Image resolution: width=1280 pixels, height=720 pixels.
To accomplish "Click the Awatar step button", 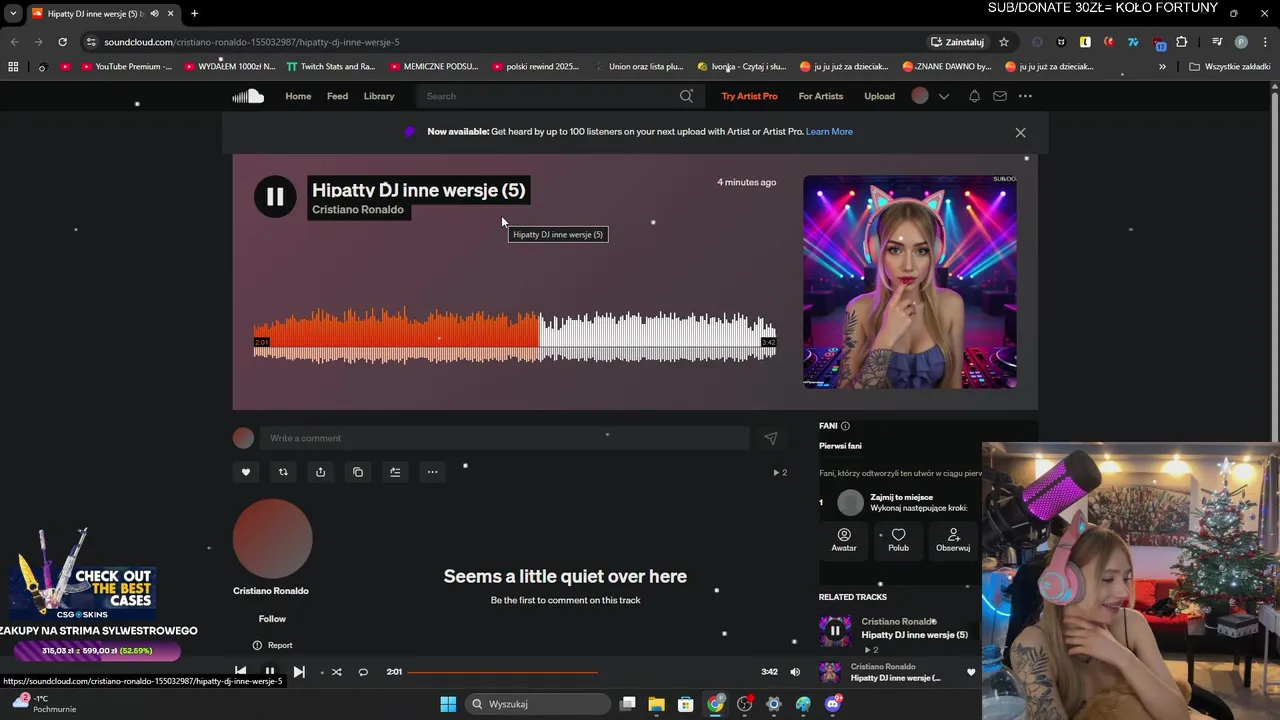I will [x=844, y=540].
